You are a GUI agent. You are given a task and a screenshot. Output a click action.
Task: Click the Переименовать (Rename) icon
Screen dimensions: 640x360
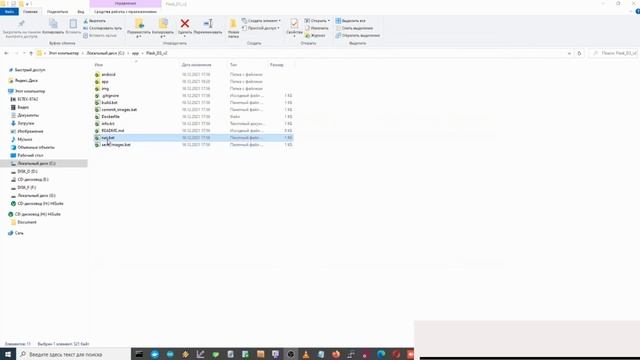point(208,27)
